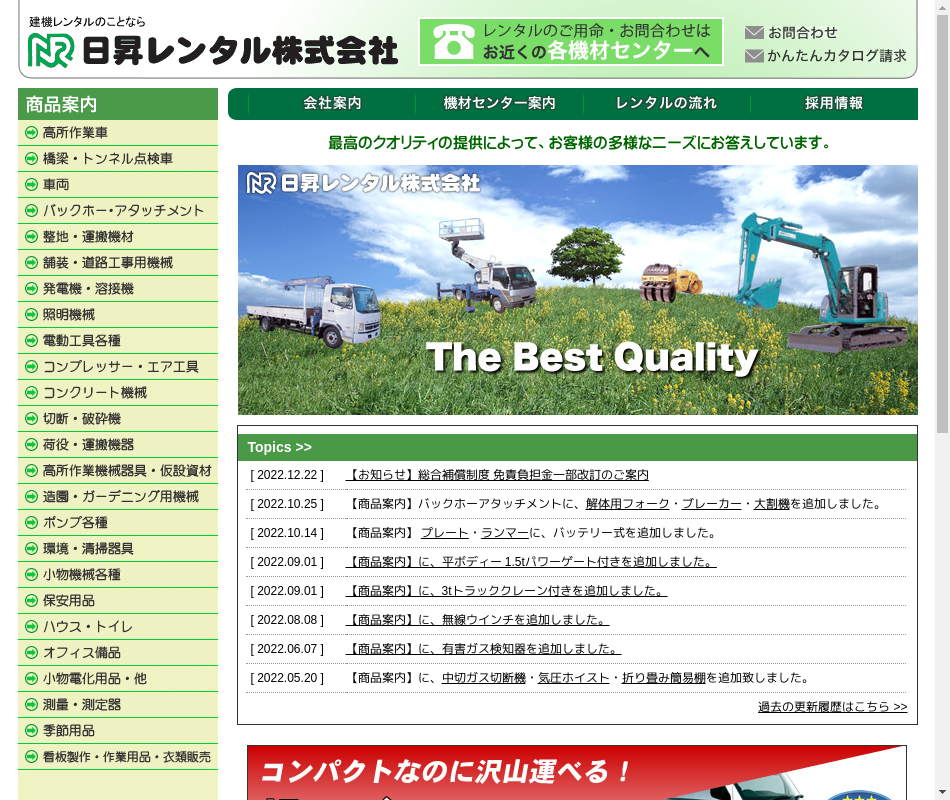Open 3tトラッククレーン付き topic link

pos(507,592)
